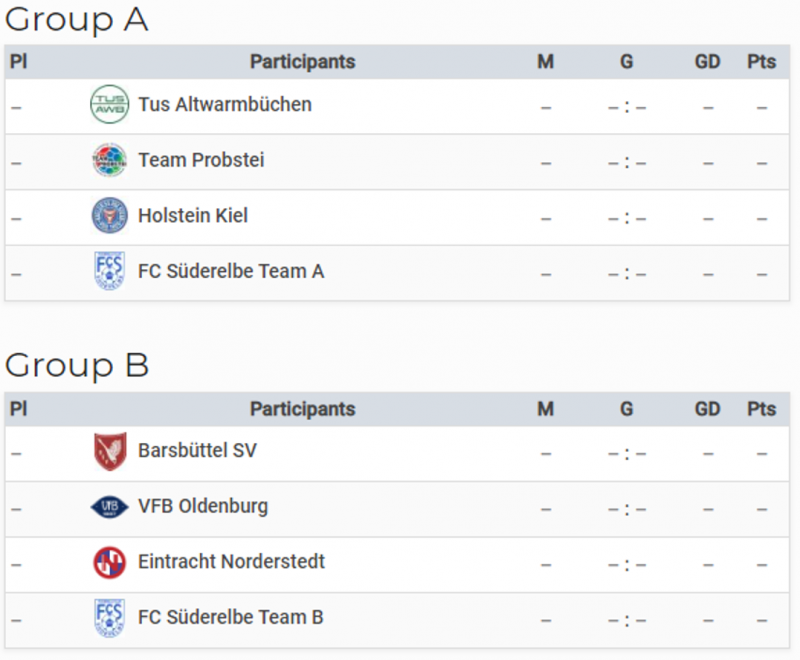
Task: Click the Eintracht Norderstedt round logo
Action: (109, 563)
